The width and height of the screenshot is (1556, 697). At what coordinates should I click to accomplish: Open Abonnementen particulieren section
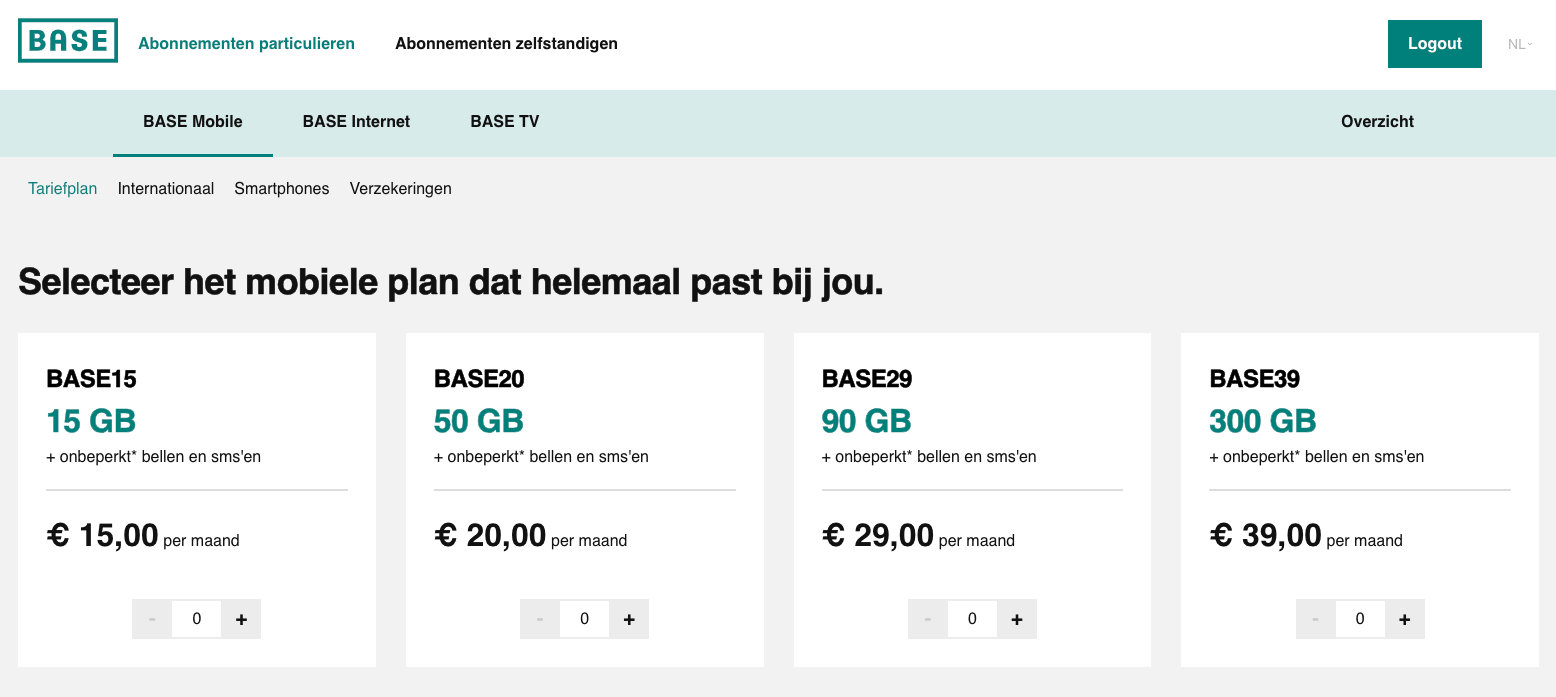click(246, 44)
